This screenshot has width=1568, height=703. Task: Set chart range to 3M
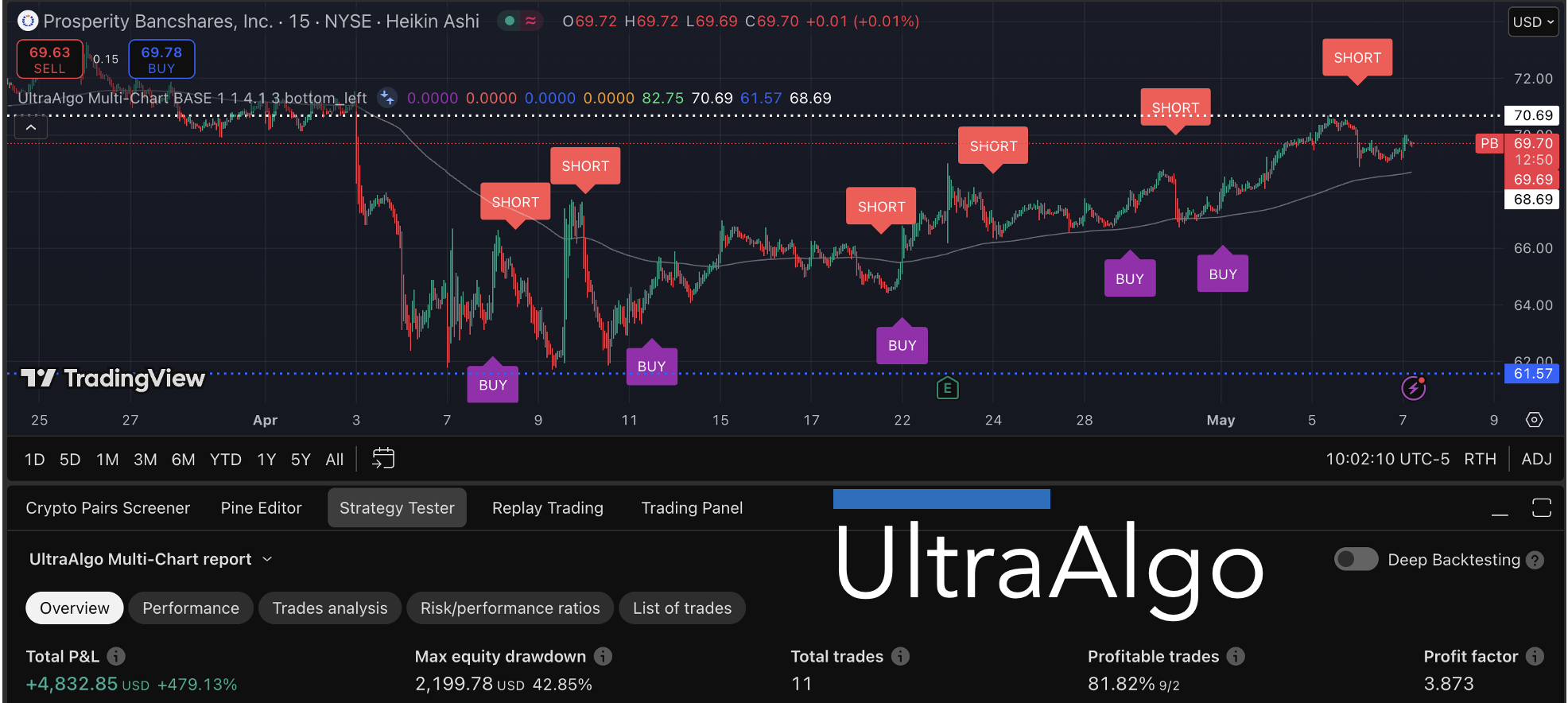(145, 460)
